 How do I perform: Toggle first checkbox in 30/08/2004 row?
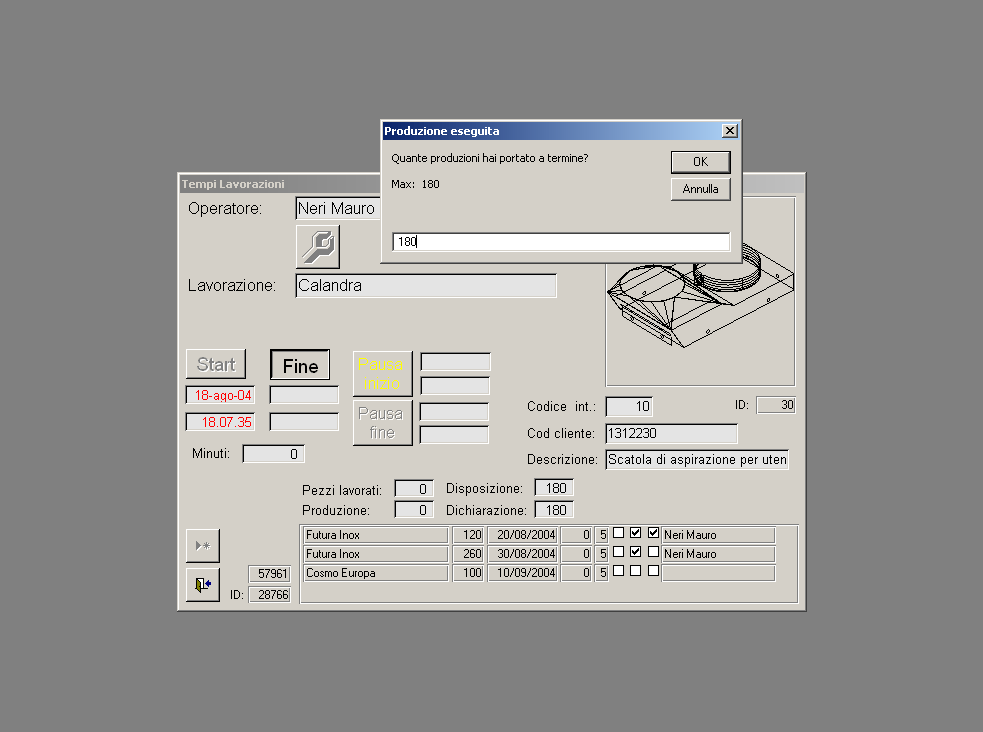[618, 552]
